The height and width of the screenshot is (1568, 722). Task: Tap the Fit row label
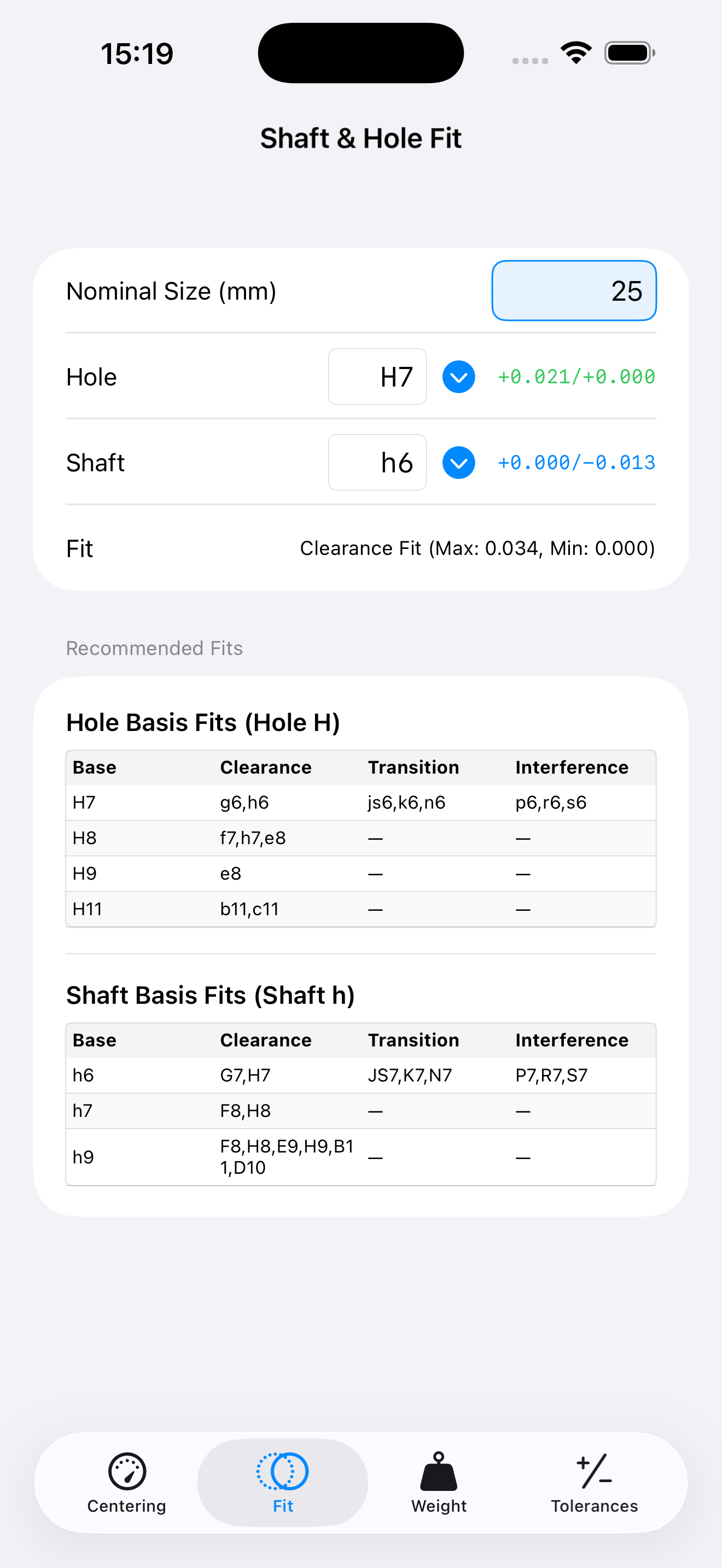(79, 548)
